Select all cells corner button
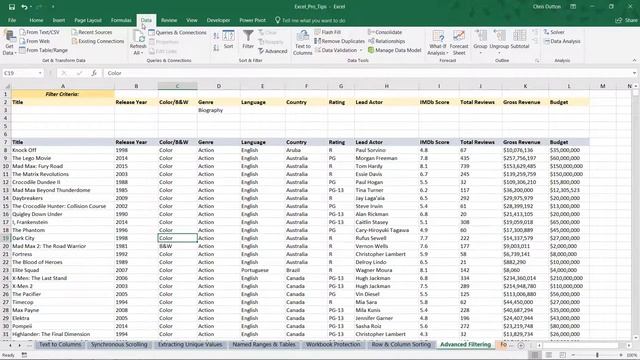Image resolution: width=640 pixels, height=360 pixels. (x=7, y=86)
